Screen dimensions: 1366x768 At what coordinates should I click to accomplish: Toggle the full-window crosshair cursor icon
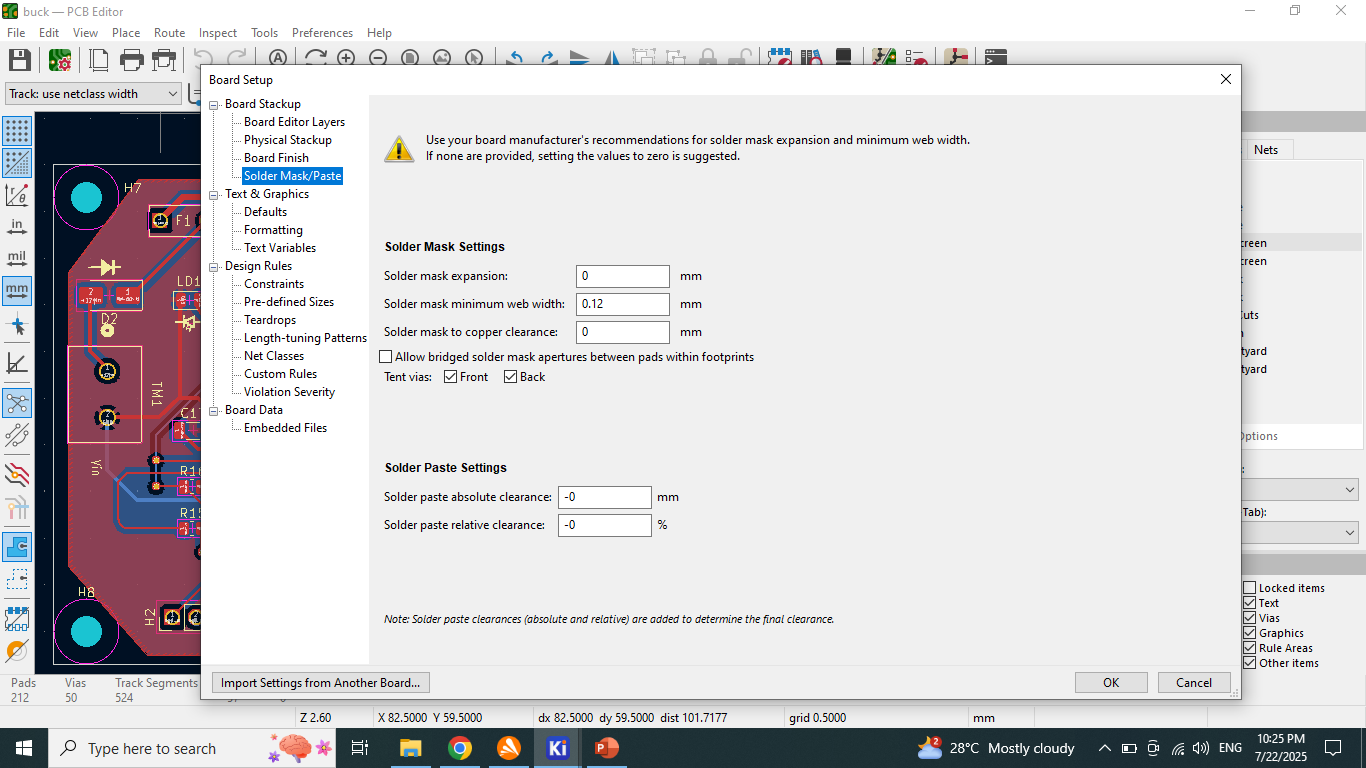pyautogui.click(x=17, y=325)
